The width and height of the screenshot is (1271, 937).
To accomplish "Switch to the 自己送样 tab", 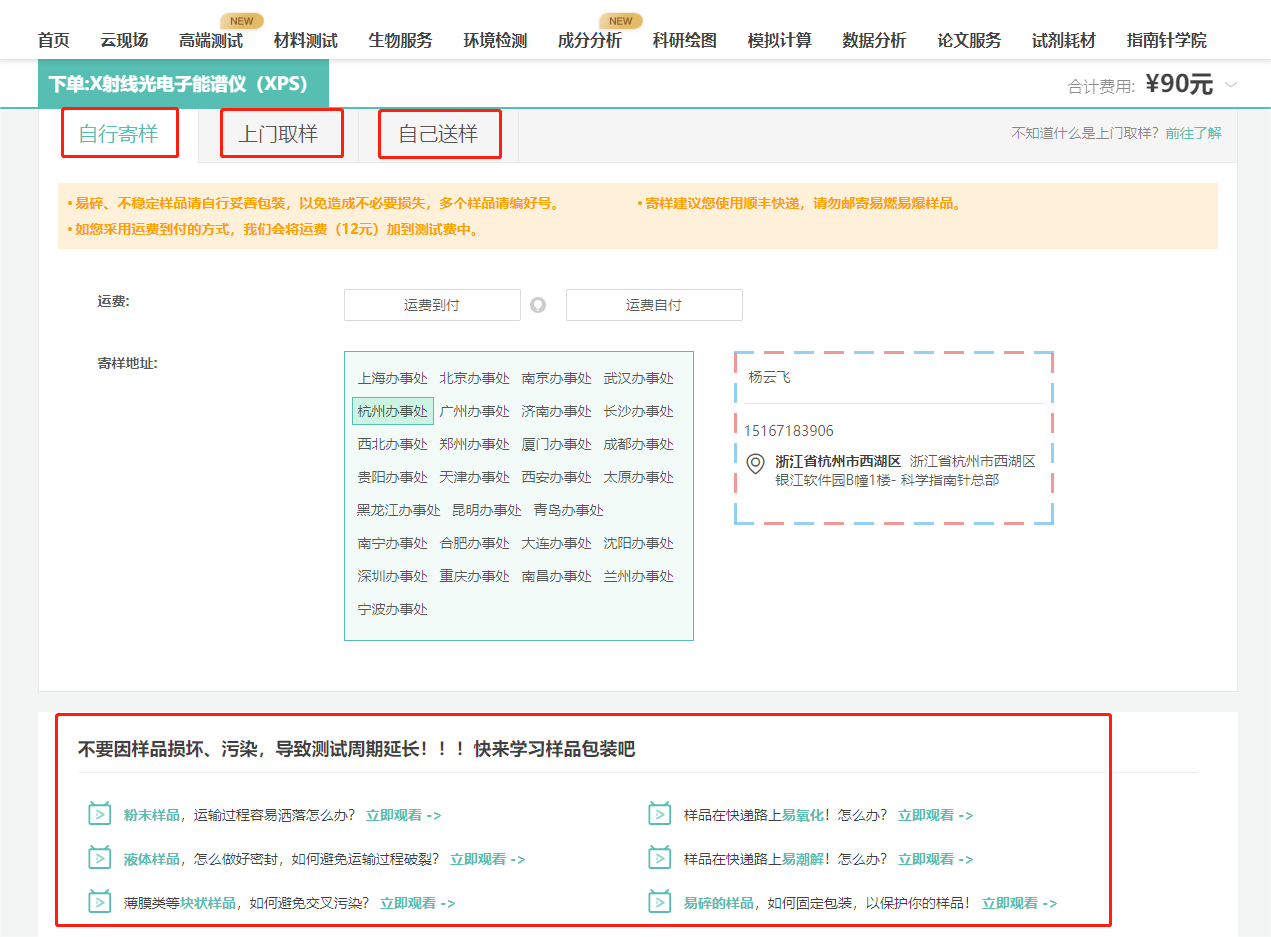I will (x=439, y=132).
